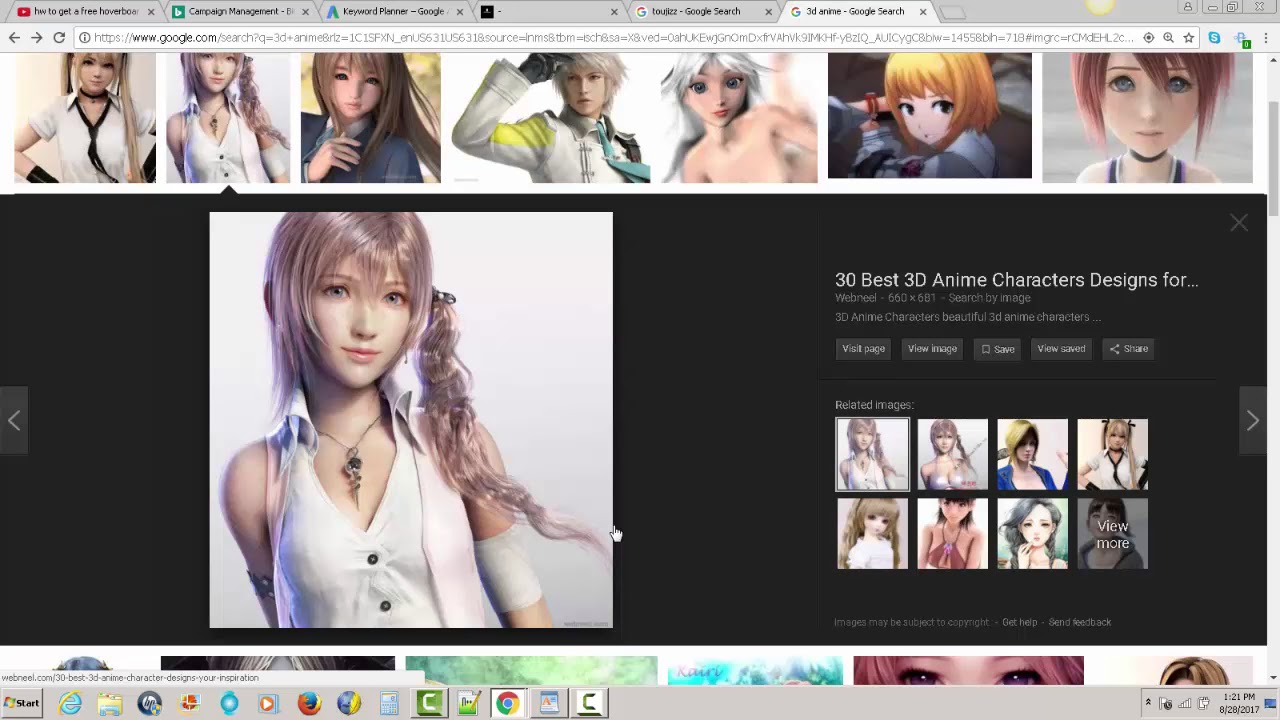This screenshot has height=720, width=1280.
Task: Select related image of dark-haired girl illustration
Action: 1032,534
